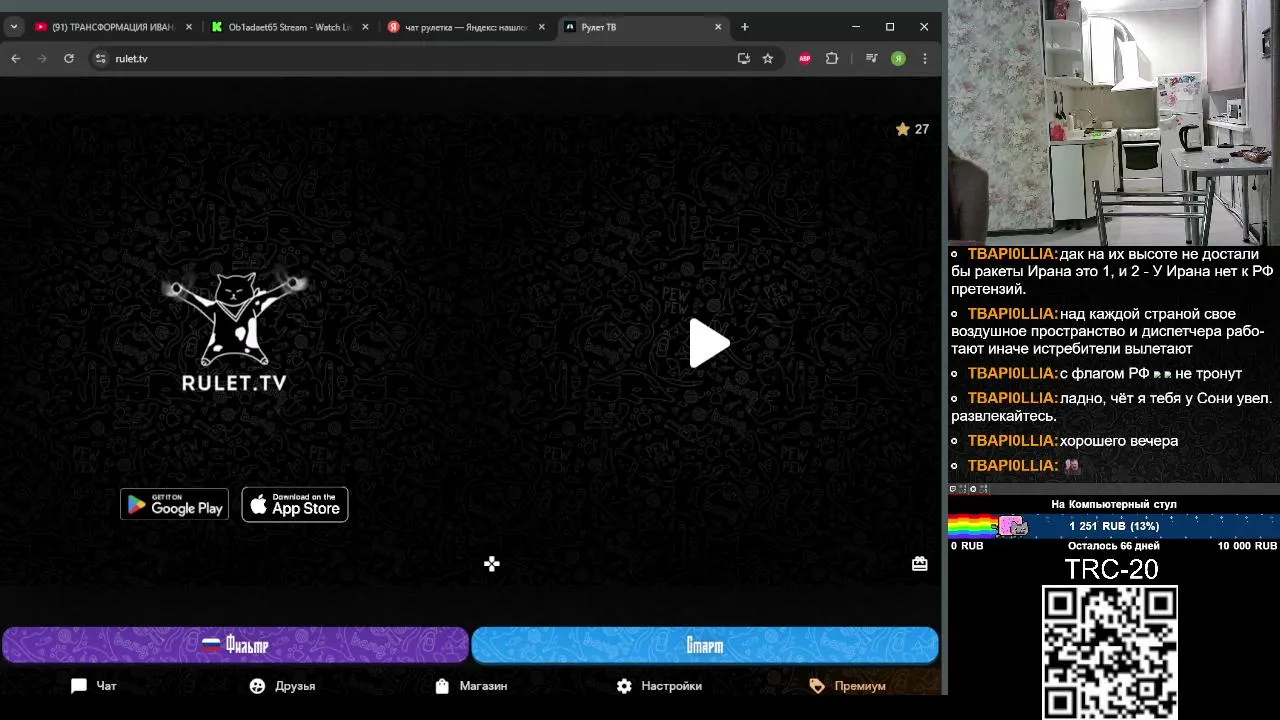Open the green browser profile avatar
Viewport: 1280px width, 720px height.
click(899, 59)
